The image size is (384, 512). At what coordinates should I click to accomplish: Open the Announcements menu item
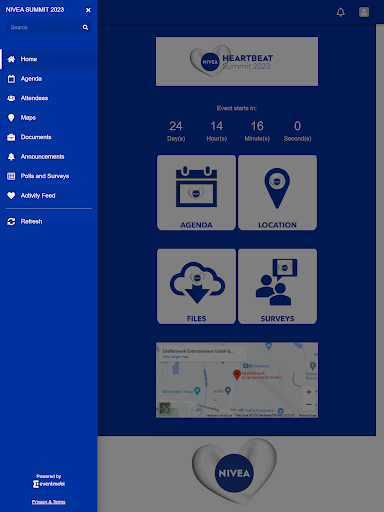pyautogui.click(x=49, y=157)
